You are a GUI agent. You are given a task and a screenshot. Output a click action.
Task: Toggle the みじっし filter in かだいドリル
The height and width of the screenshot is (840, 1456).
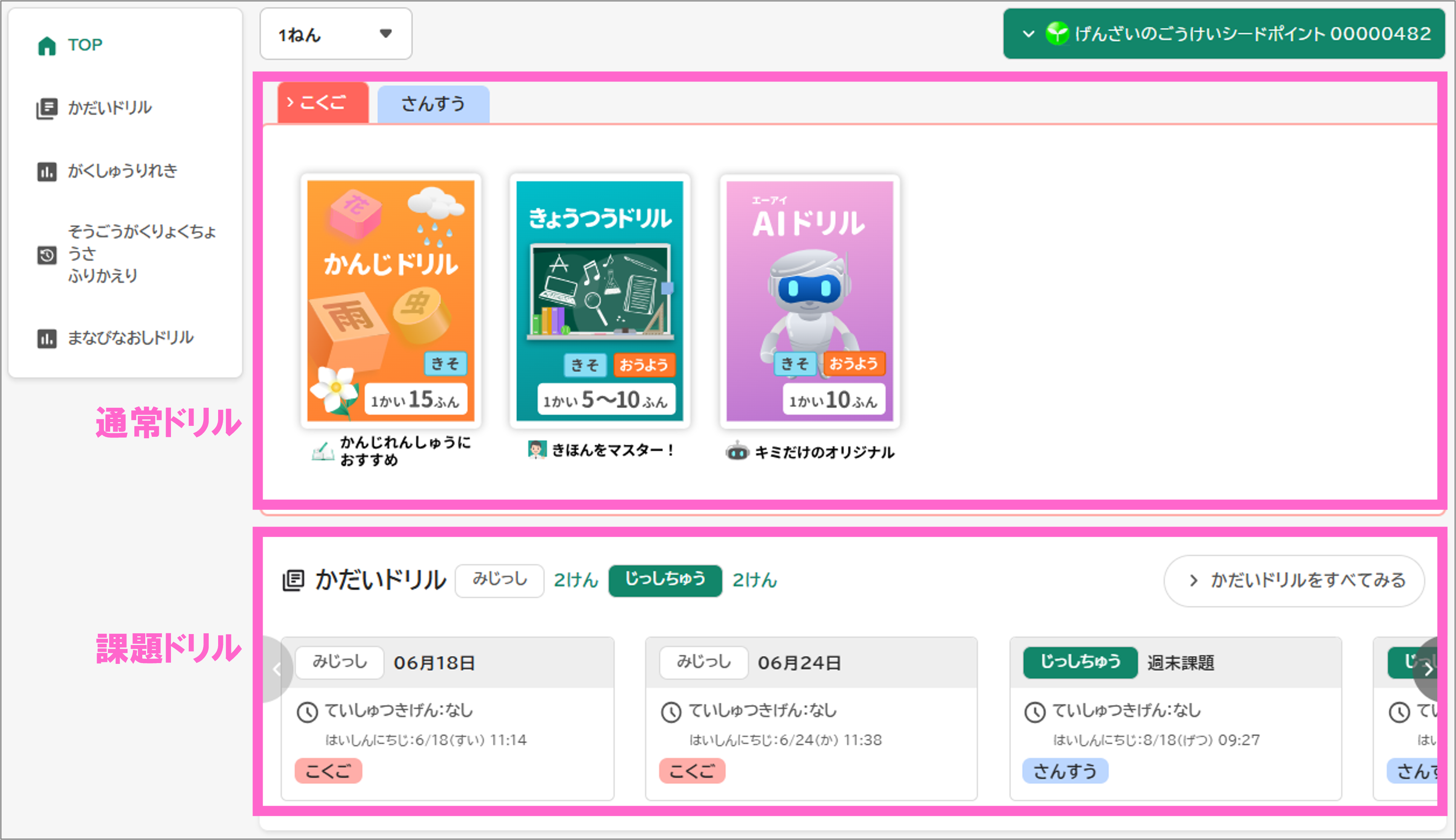pos(499,580)
